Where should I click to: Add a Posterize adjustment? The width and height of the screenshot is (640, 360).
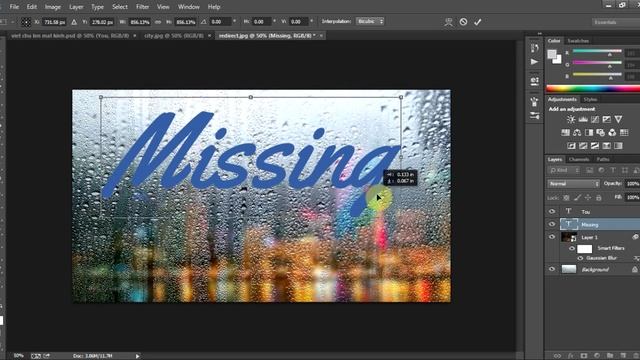coord(583,146)
